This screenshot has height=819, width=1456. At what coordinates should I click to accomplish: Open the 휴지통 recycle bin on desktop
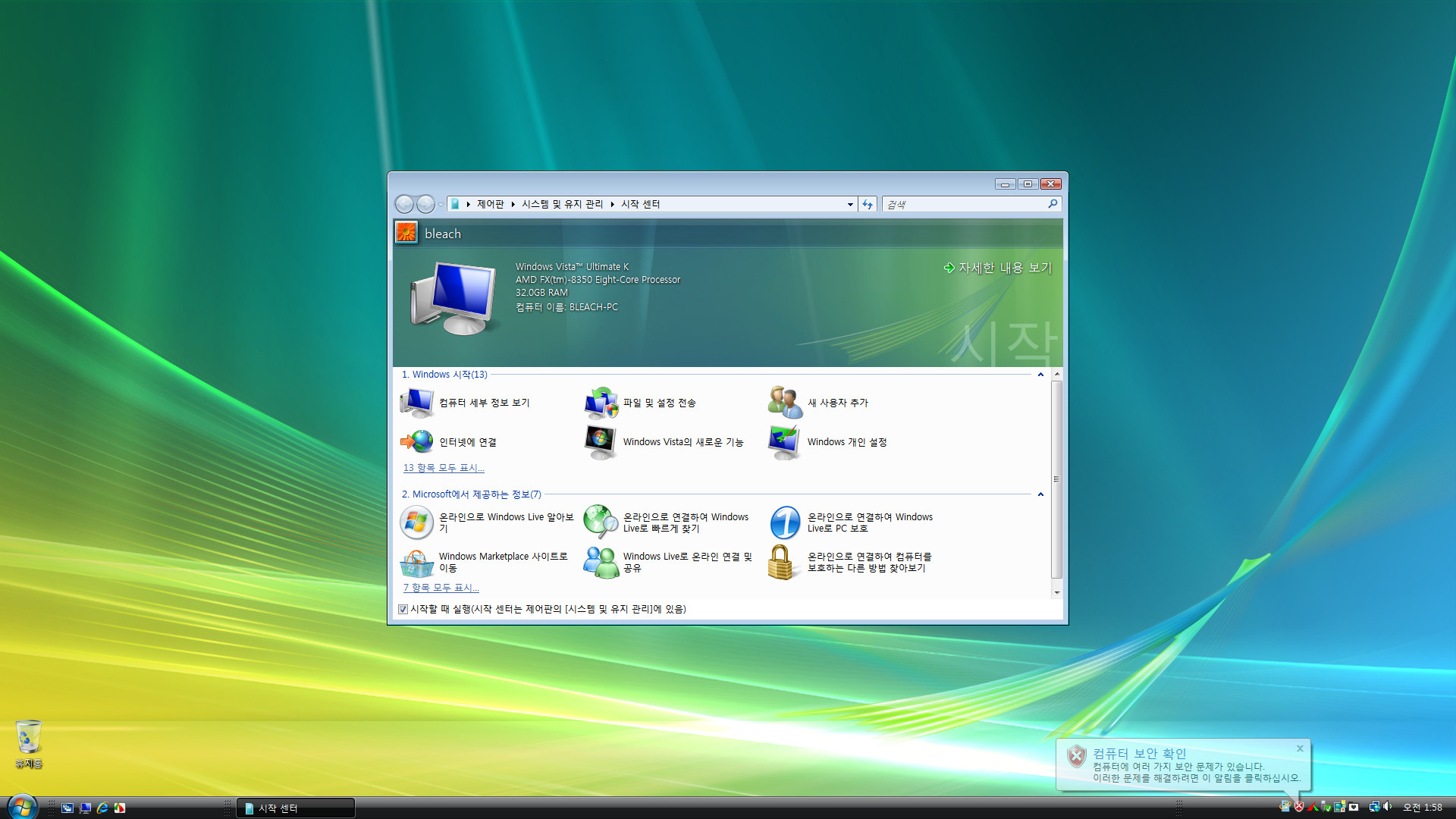[x=29, y=744]
